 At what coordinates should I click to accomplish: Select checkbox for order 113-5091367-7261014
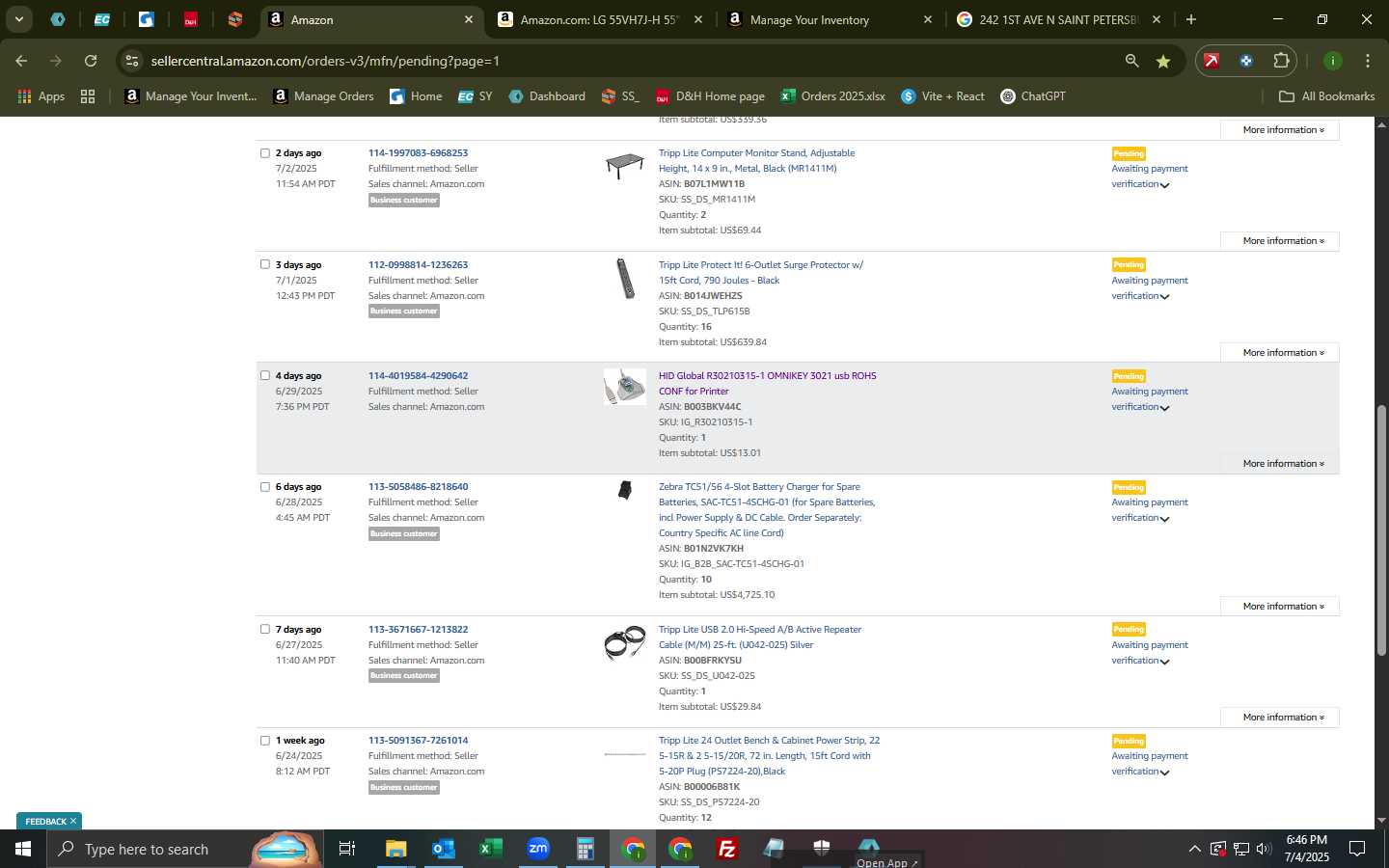[x=265, y=741]
